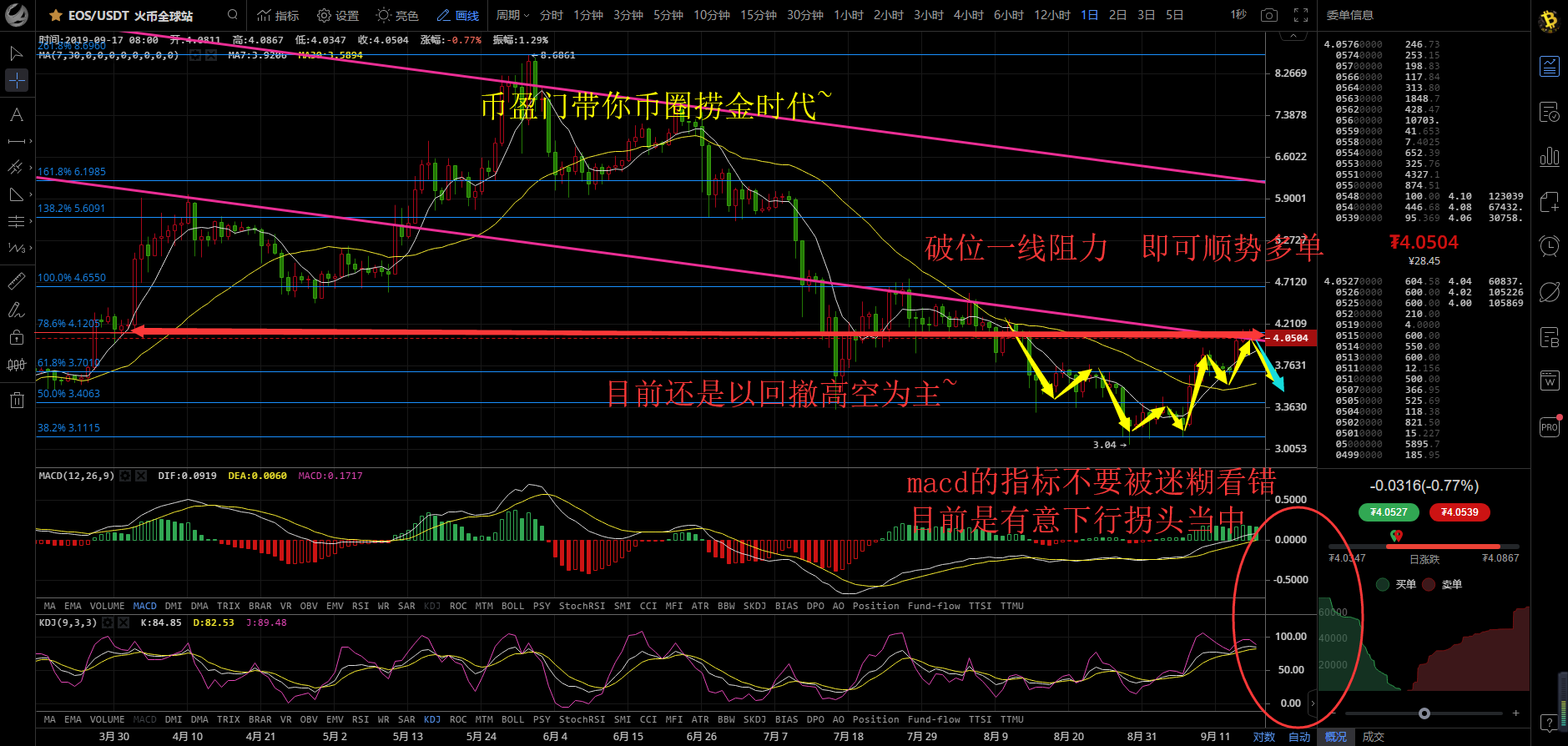Select the arrow pointer tool
The image size is (1568, 746).
(16, 54)
